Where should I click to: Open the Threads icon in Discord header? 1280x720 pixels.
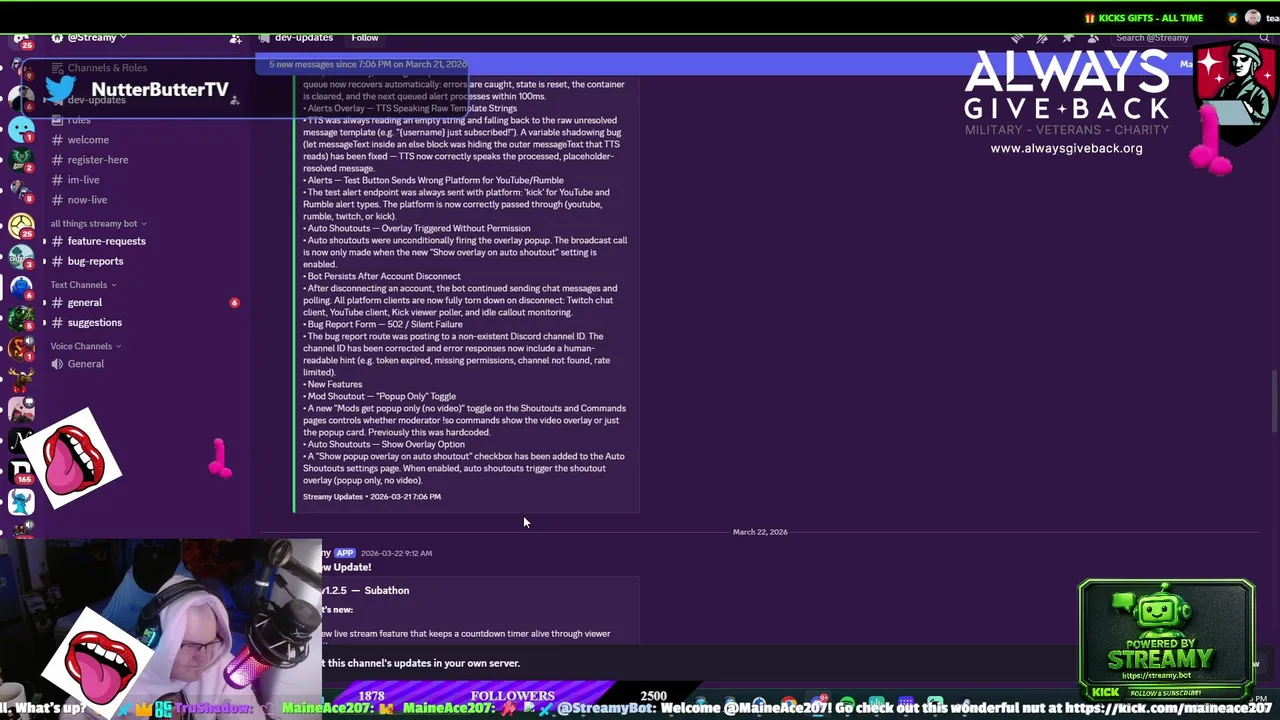(1017, 38)
